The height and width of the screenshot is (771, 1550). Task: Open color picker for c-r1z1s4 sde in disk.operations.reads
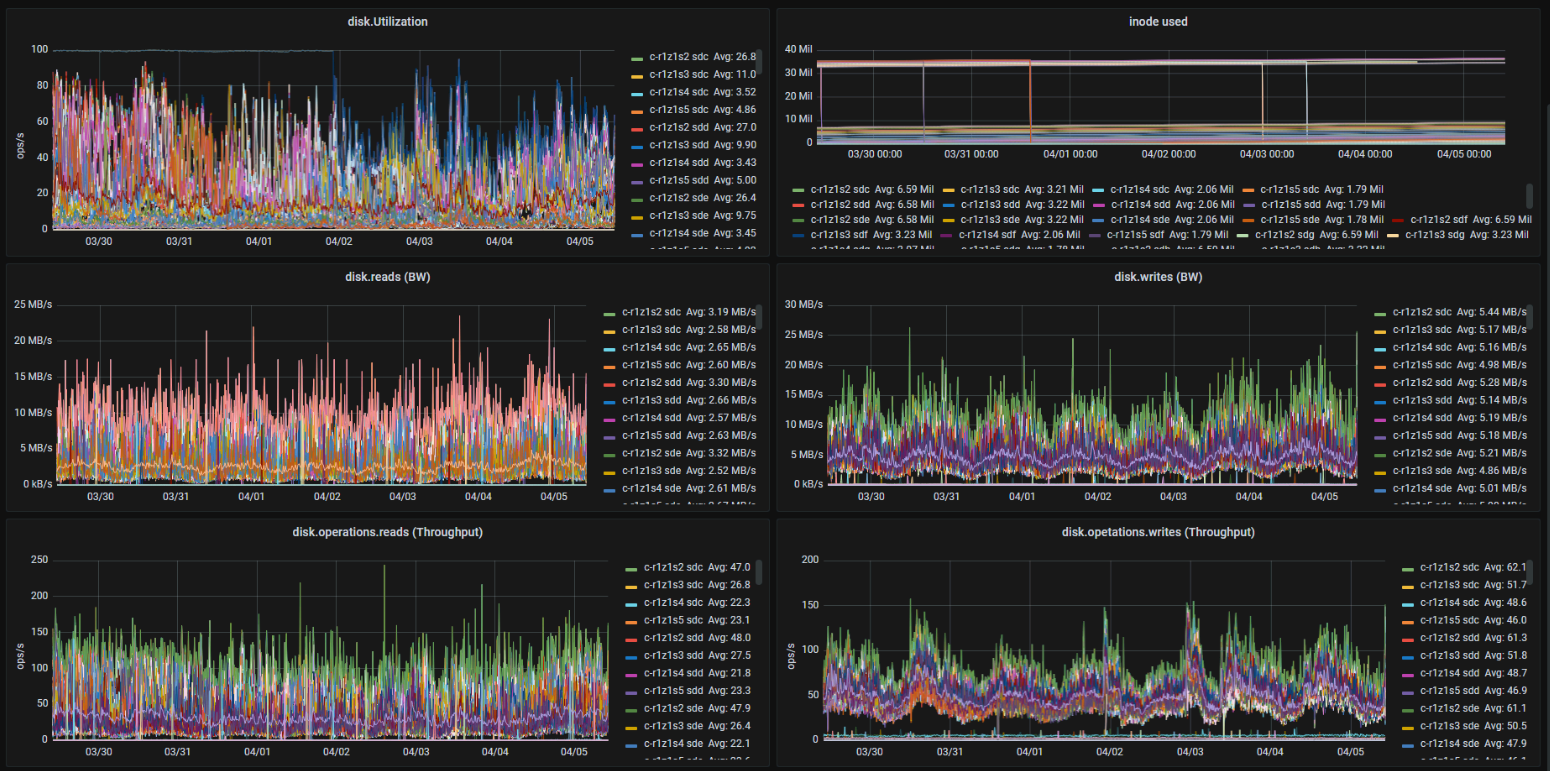pyautogui.click(x=630, y=744)
